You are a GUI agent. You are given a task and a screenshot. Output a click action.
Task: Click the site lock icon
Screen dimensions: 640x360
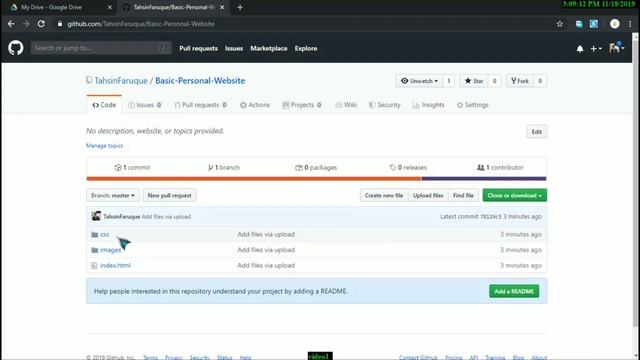tap(60, 24)
